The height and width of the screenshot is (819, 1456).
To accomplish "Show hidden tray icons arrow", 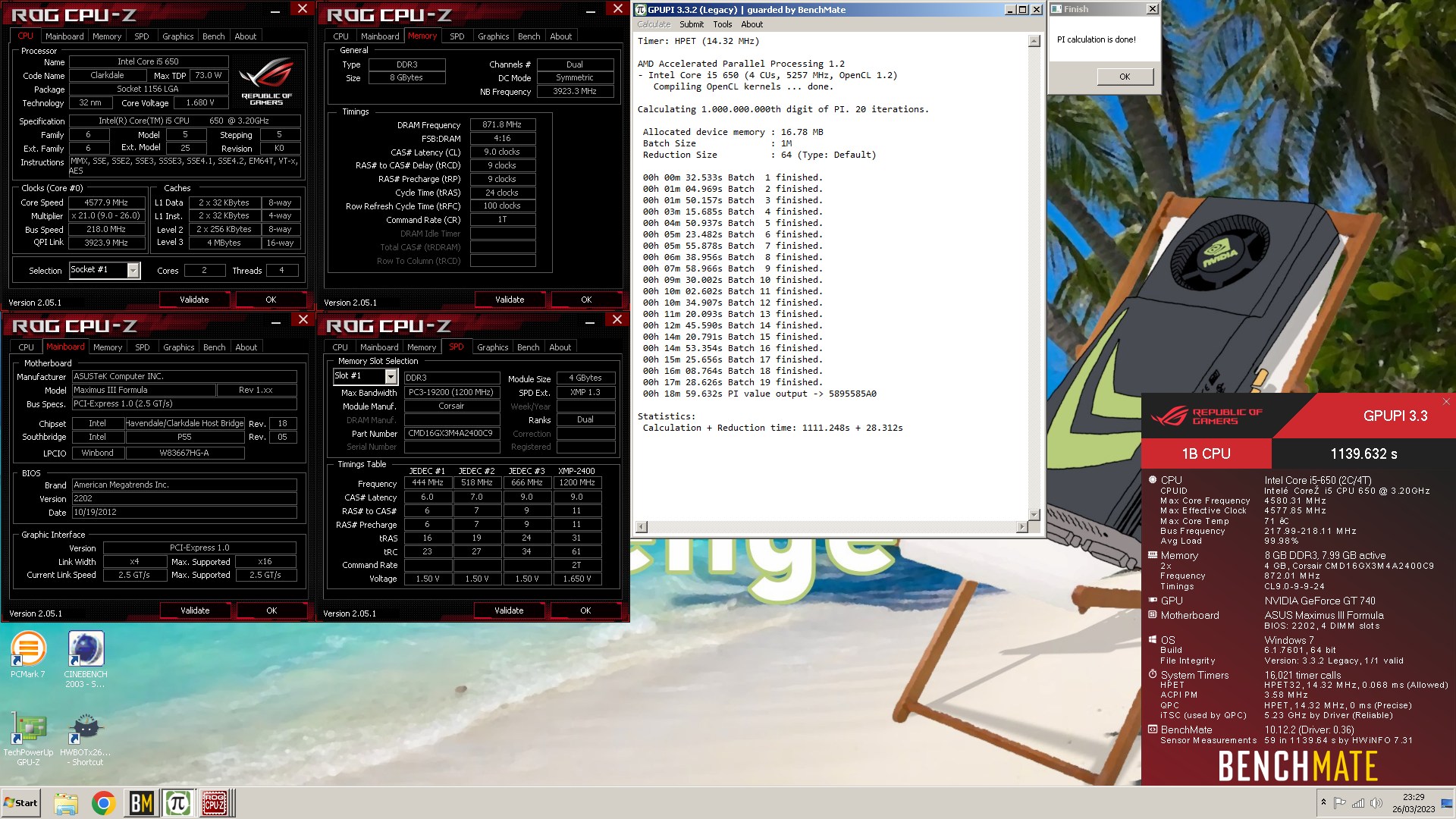I will click(1323, 802).
